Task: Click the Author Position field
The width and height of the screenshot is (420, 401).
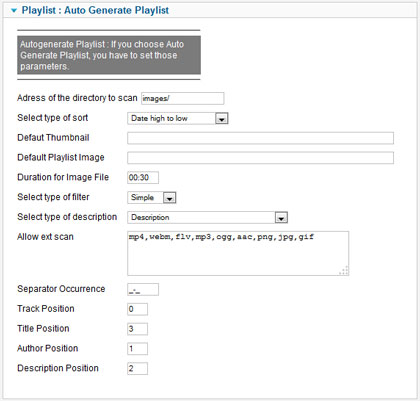Action: pos(137,349)
